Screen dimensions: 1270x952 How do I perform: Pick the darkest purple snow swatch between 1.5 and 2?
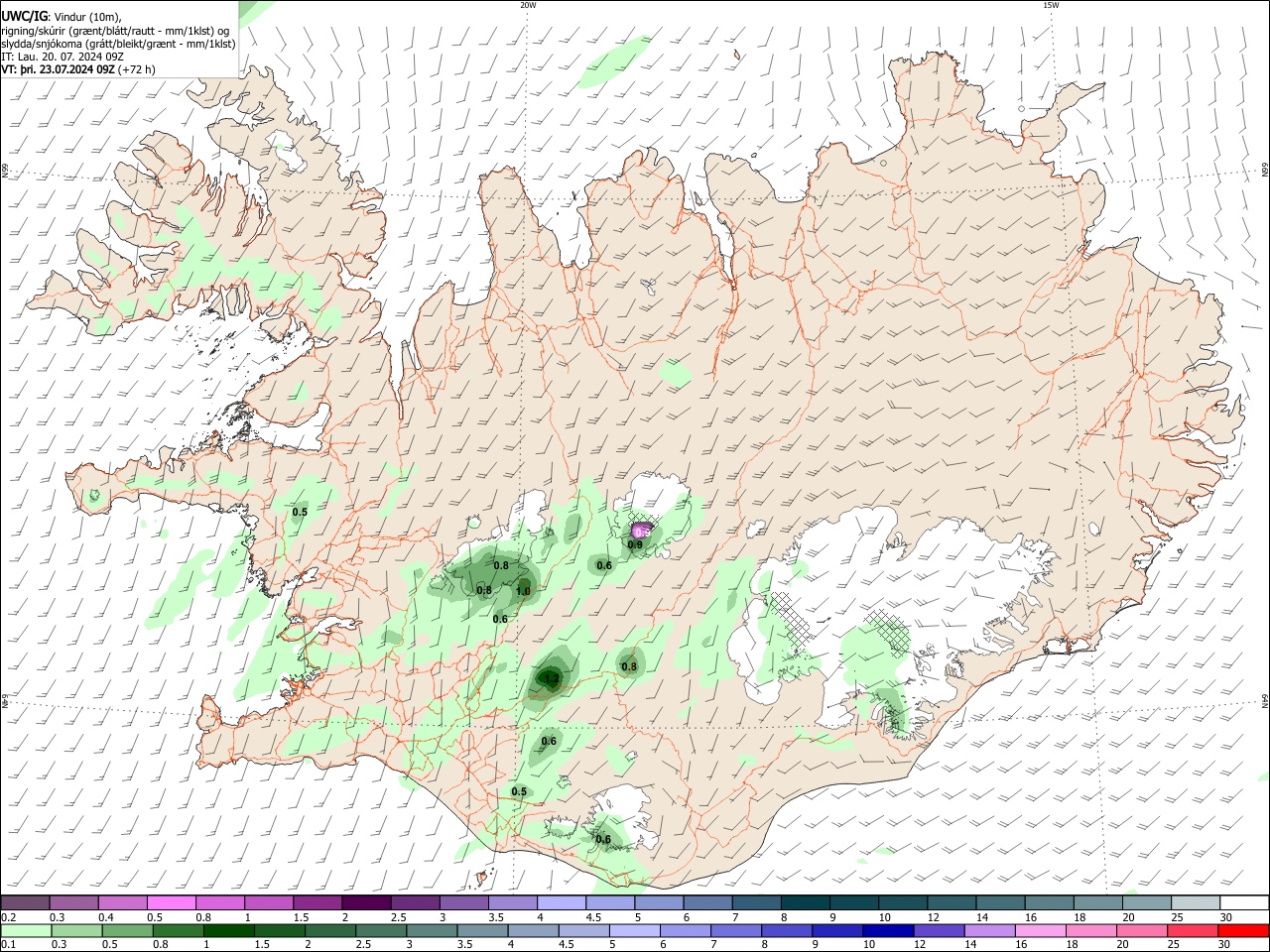point(366,903)
